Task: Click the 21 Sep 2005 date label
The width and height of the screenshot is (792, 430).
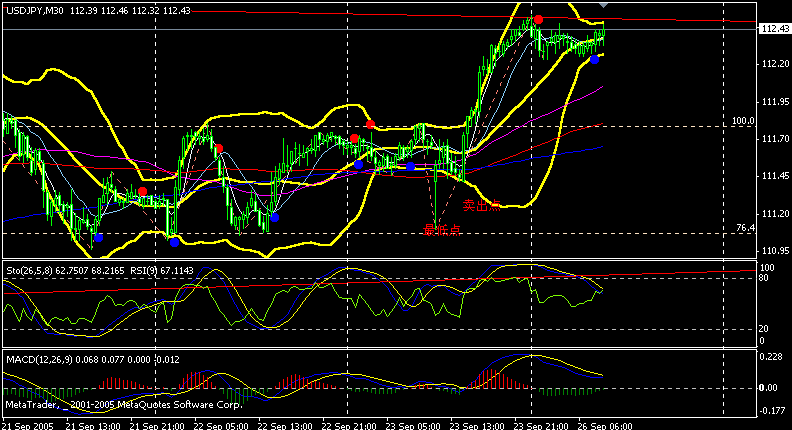Action: (28, 426)
